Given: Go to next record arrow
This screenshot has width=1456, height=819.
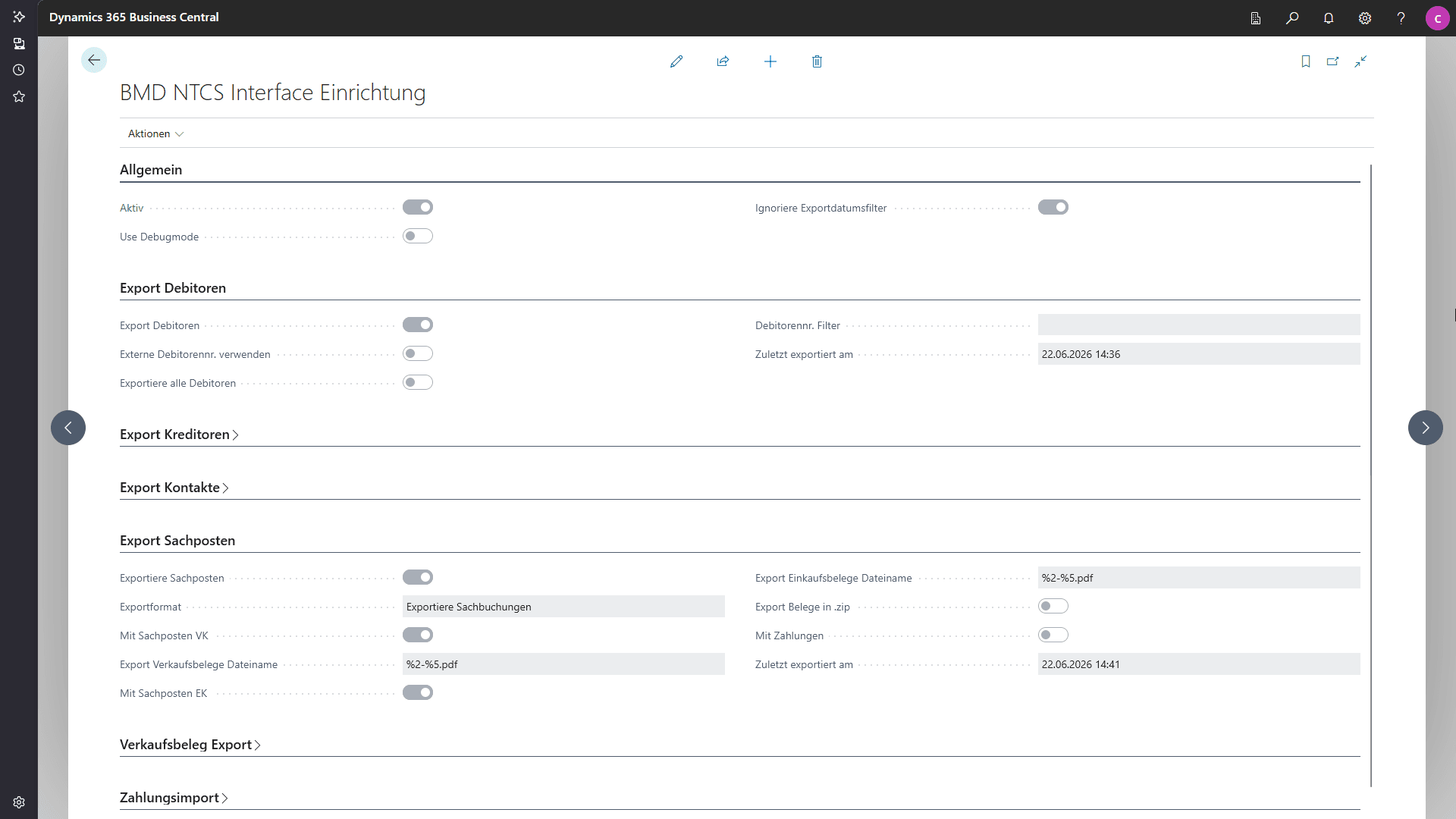Looking at the screenshot, I should (1426, 428).
